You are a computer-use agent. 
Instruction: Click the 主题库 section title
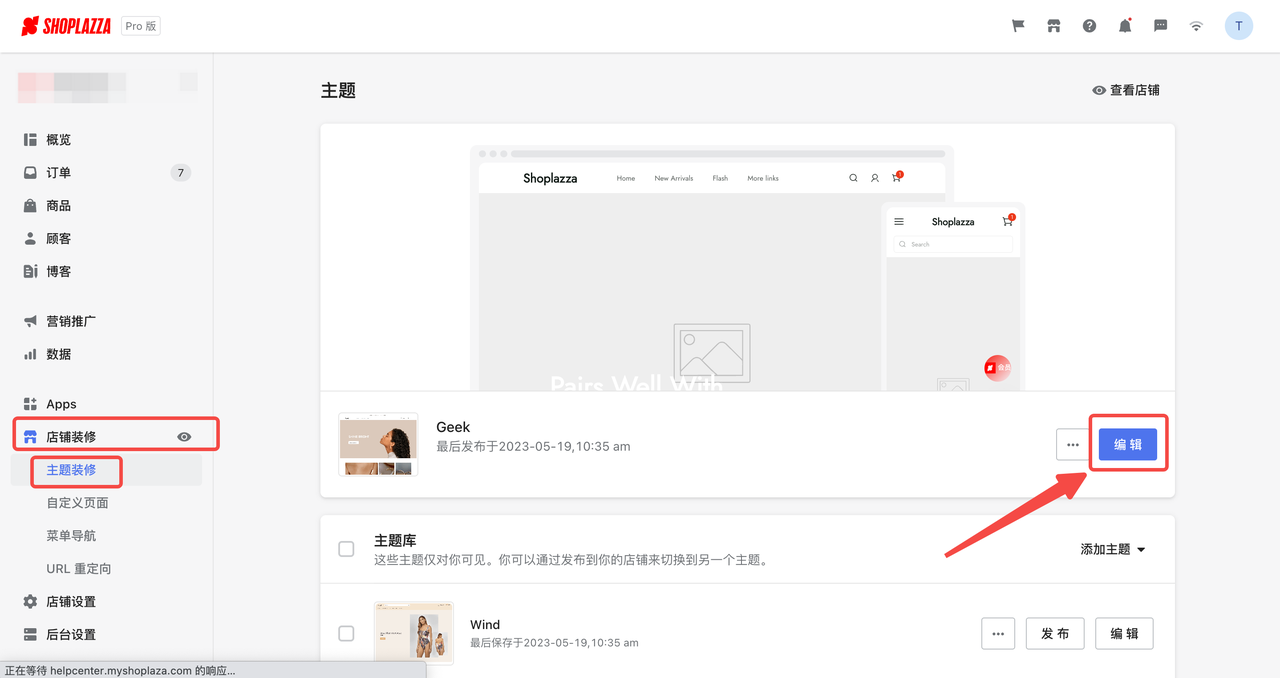point(395,540)
